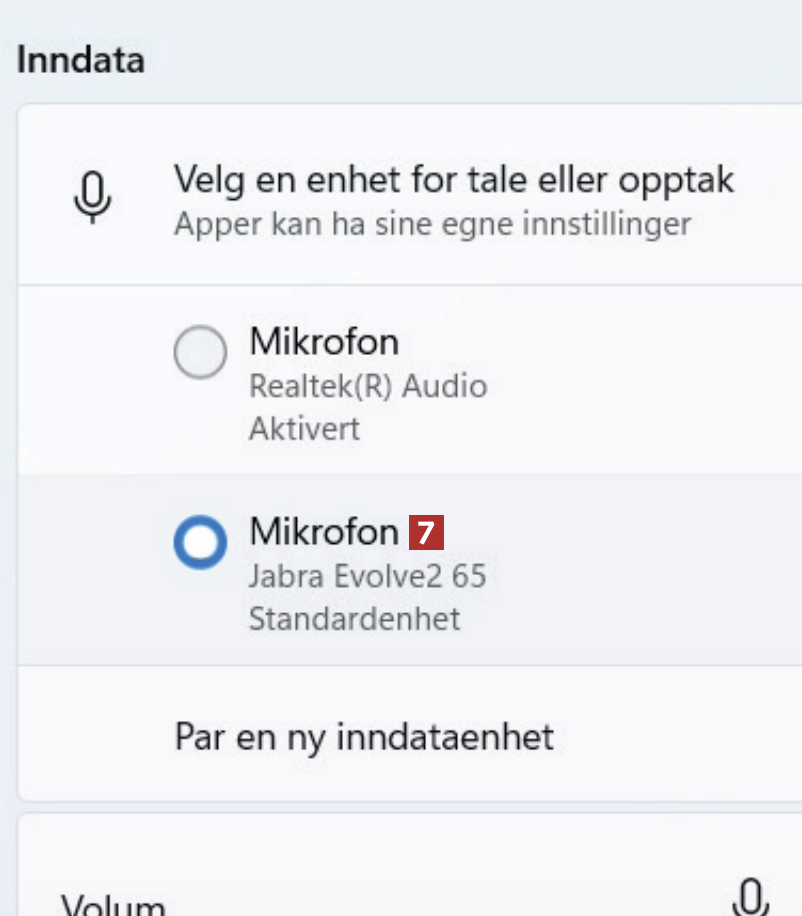Select the Jabra Evolve2 65 radio button

tap(200, 541)
